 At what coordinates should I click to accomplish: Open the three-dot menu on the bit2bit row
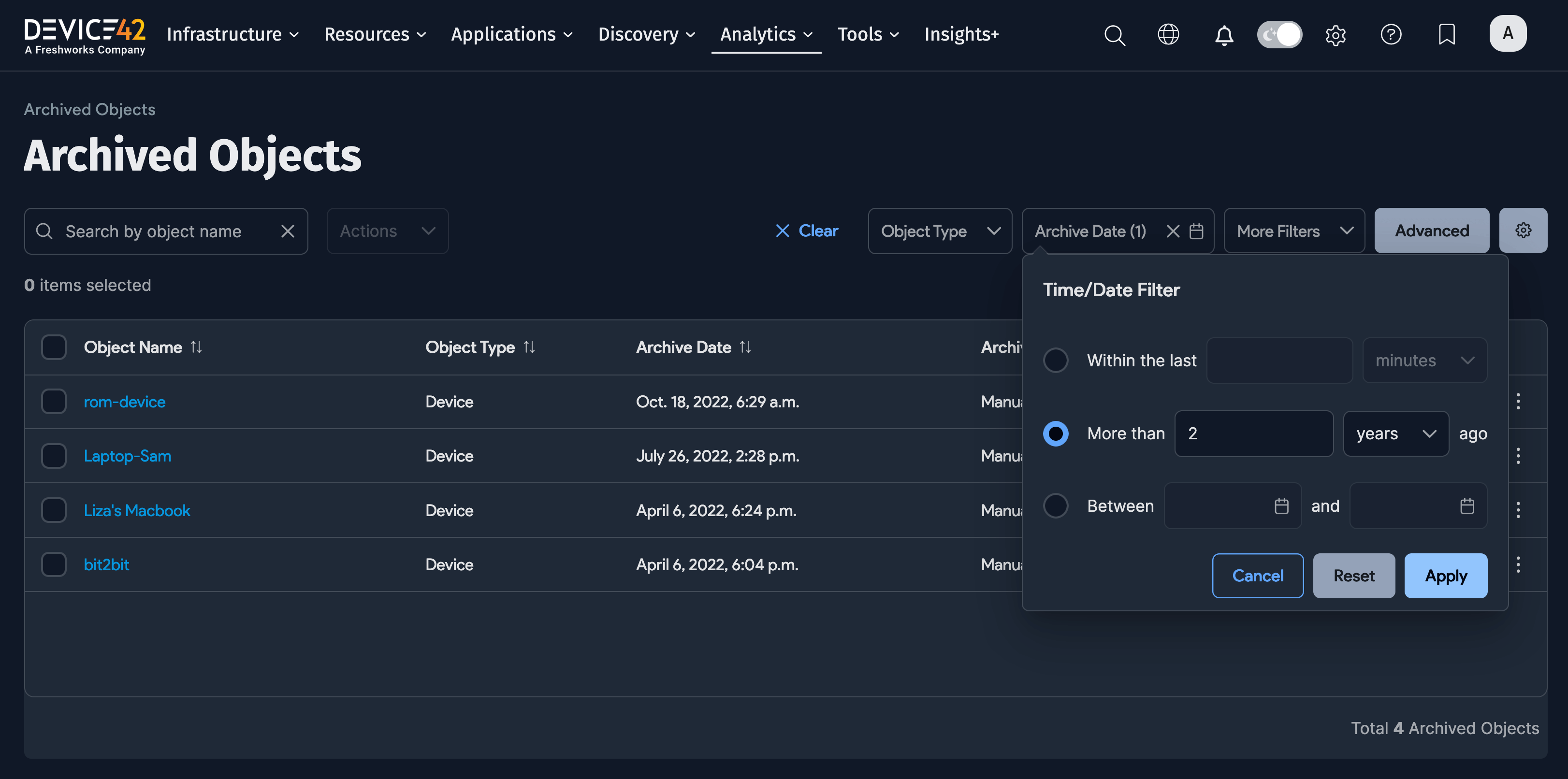pos(1519,564)
